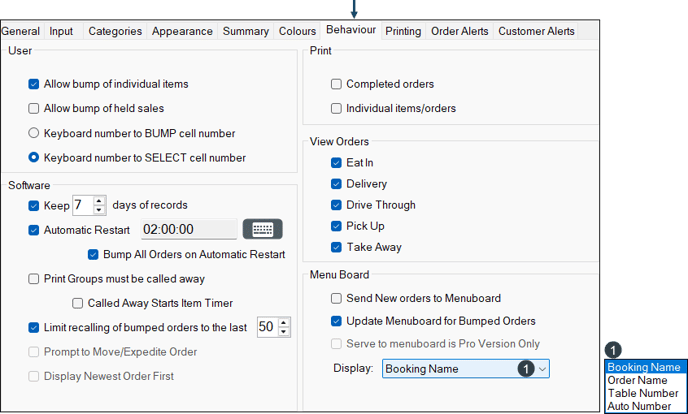This screenshot has width=688, height=414.
Task: Check Serve to menuboard is Pro Version Only
Action: point(336,344)
